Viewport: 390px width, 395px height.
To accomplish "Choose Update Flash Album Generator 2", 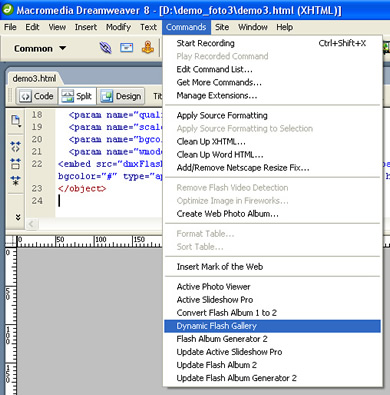I will tap(273, 378).
